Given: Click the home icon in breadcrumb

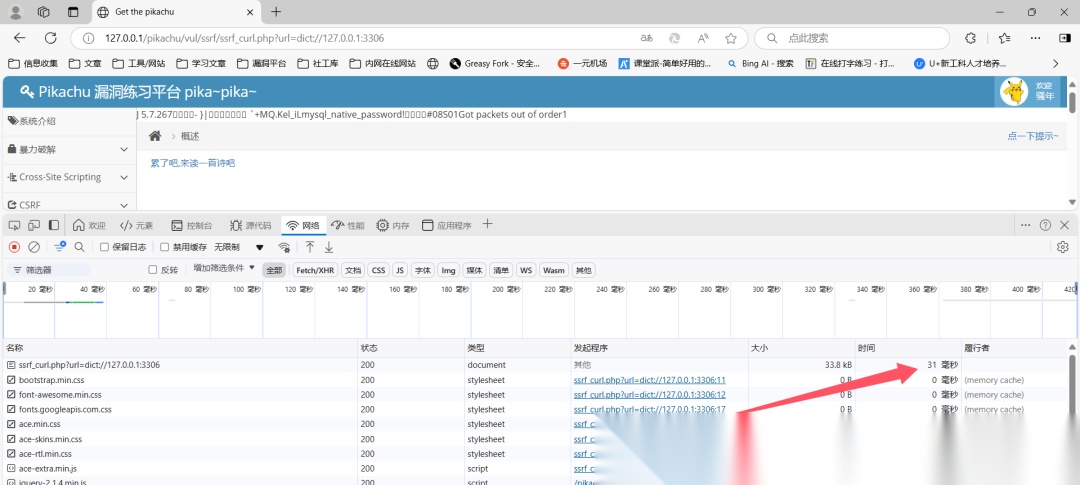Looking at the screenshot, I should pyautogui.click(x=156, y=136).
